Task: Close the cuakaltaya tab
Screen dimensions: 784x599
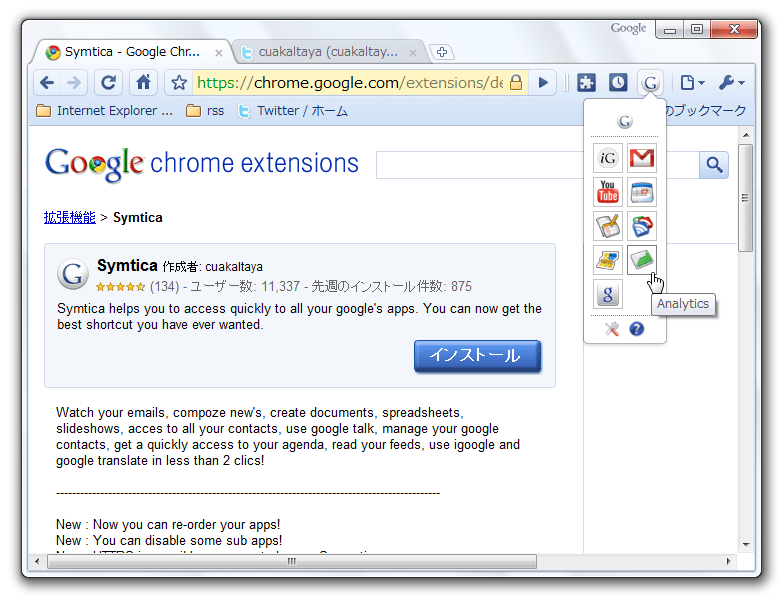Action: pyautogui.click(x=412, y=52)
